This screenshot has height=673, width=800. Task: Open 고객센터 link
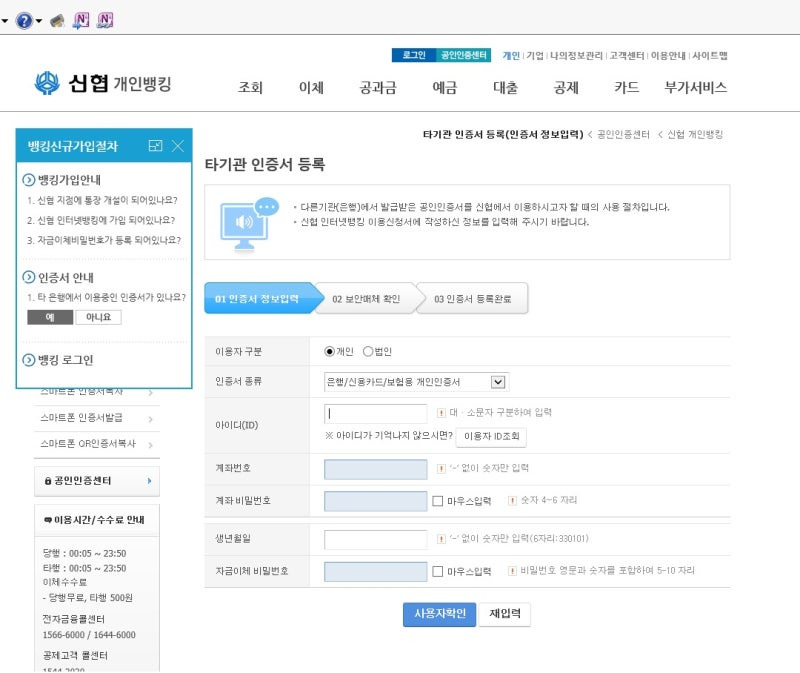[x=627, y=55]
